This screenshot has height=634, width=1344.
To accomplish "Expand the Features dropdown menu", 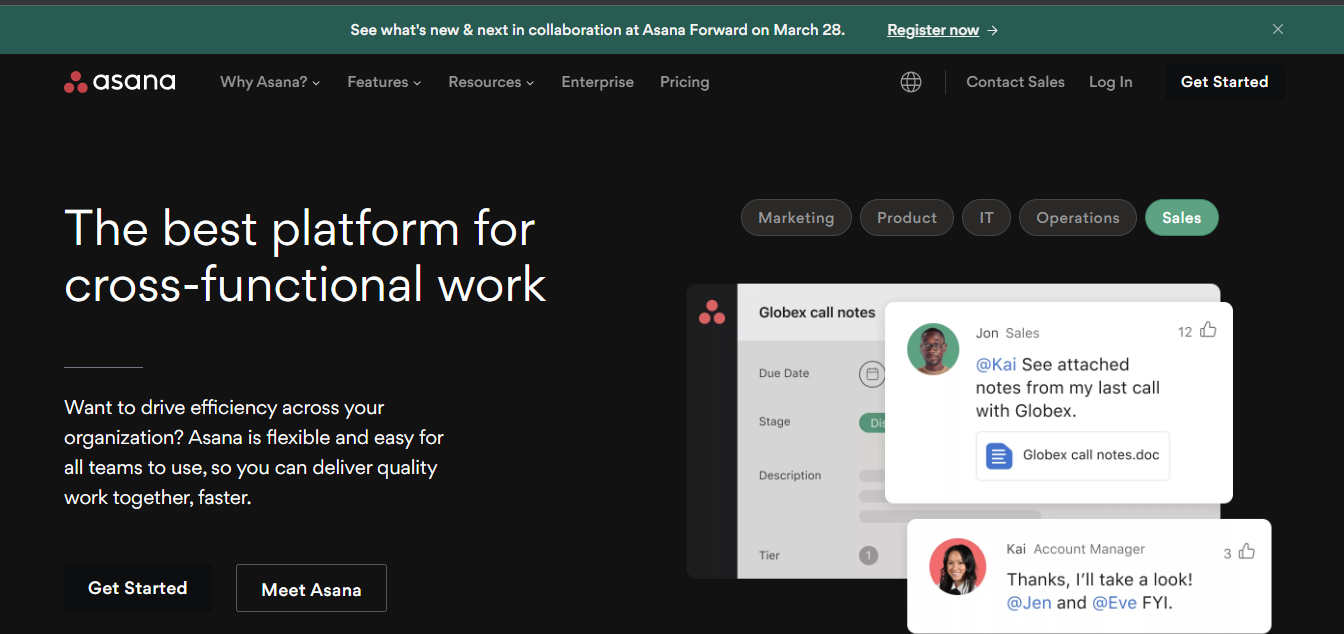I will coord(384,82).
